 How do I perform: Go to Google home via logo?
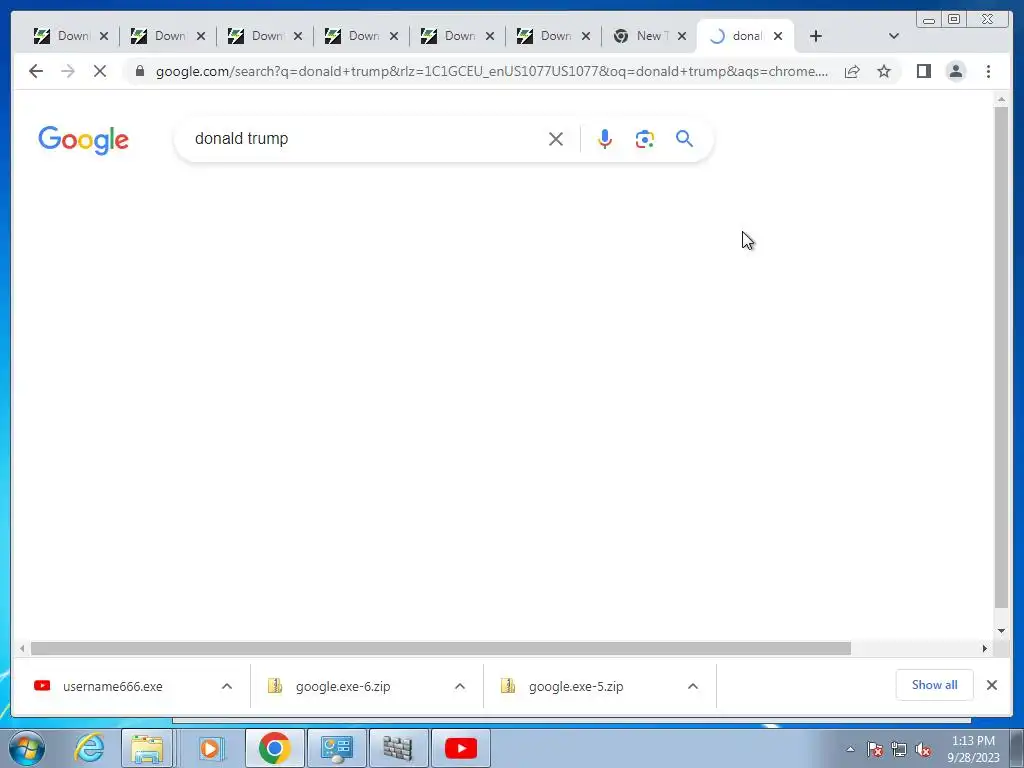(x=84, y=140)
